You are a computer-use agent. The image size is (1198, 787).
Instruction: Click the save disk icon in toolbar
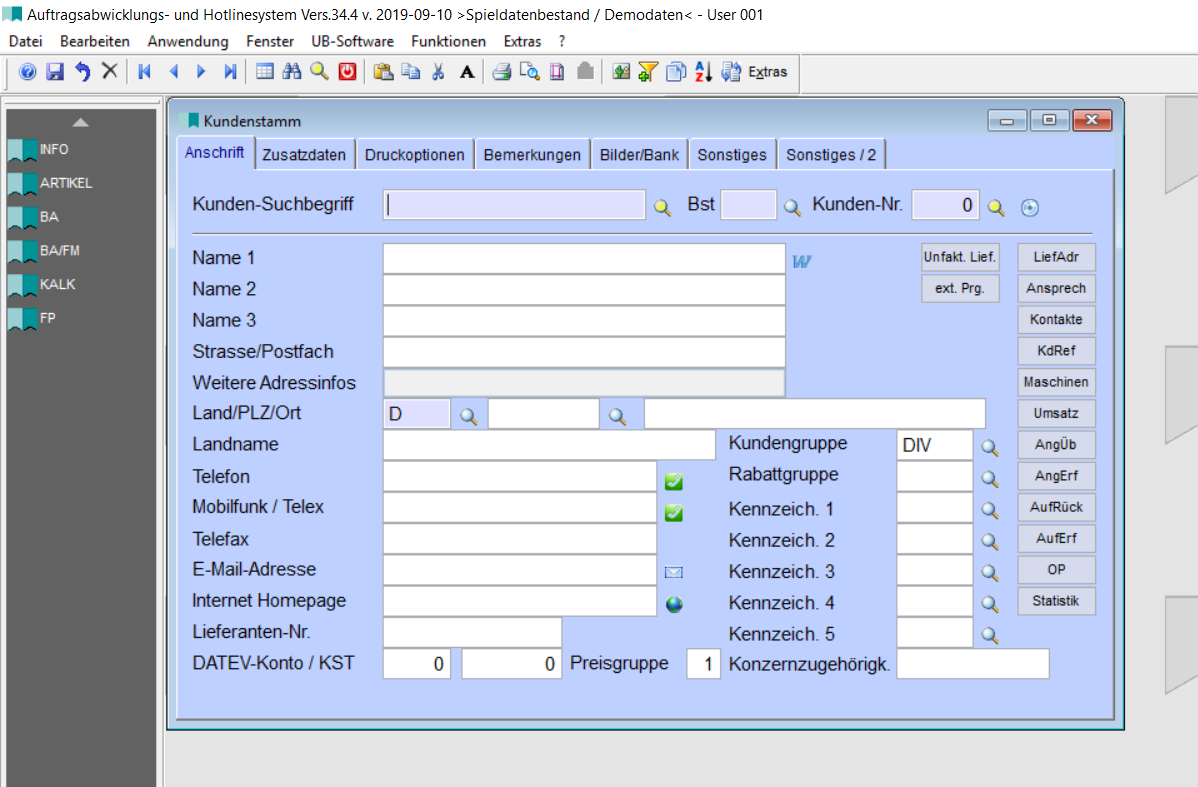tap(55, 72)
